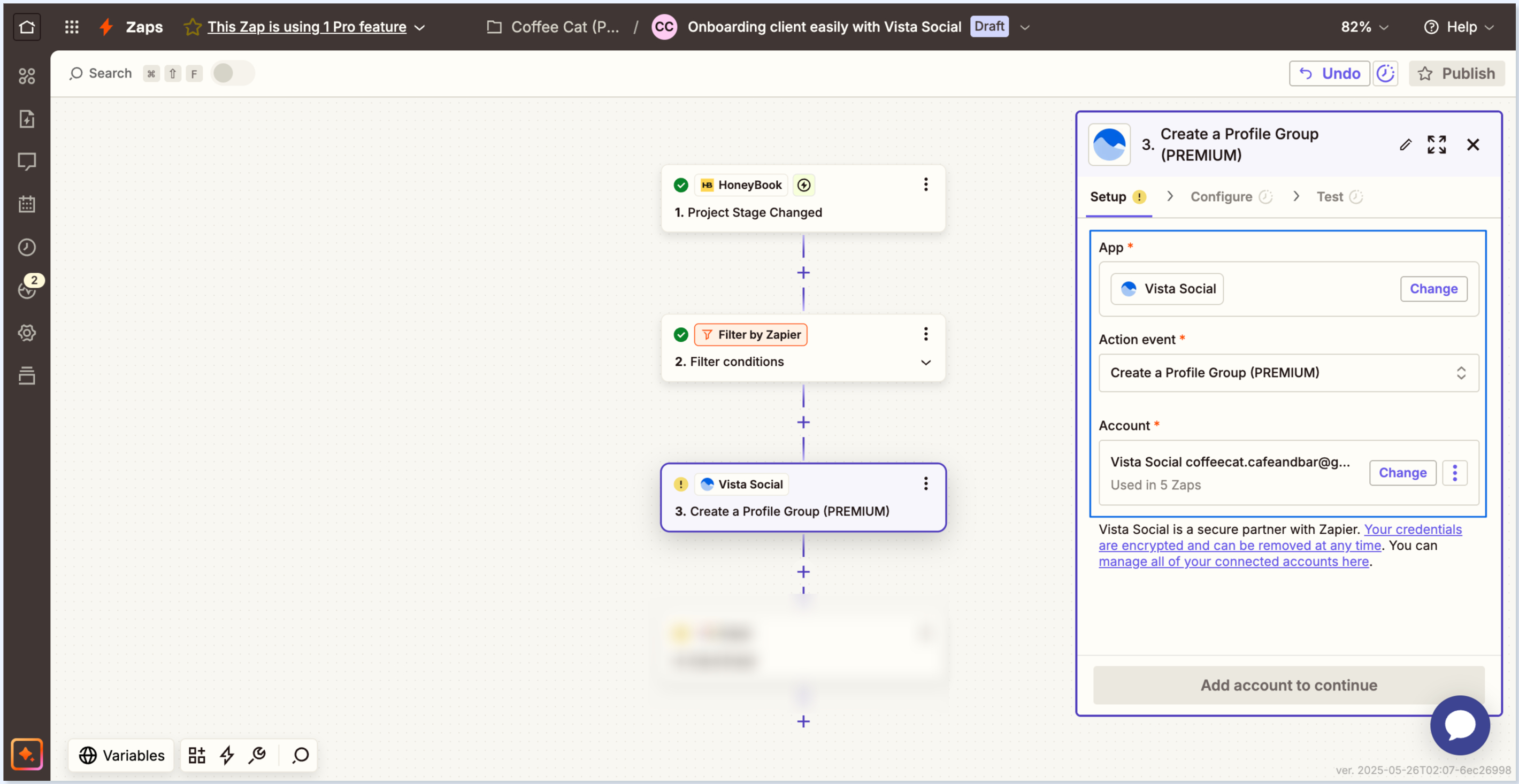Add a step at the end of the Zap

[803, 721]
